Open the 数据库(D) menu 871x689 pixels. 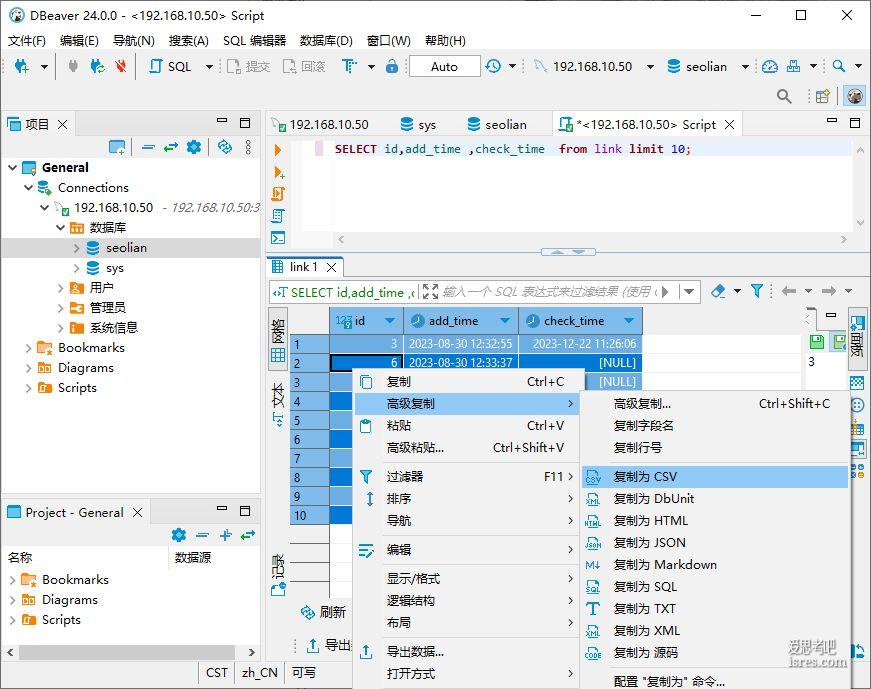[326, 41]
